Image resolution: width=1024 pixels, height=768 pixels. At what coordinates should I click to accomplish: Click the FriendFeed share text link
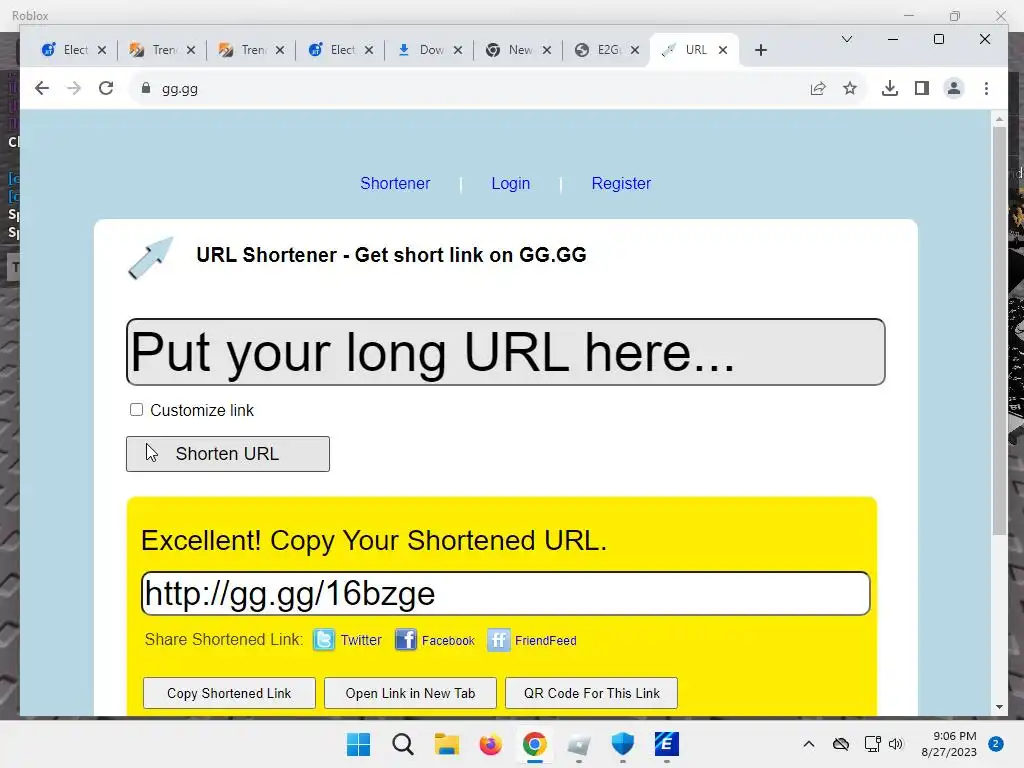point(545,641)
